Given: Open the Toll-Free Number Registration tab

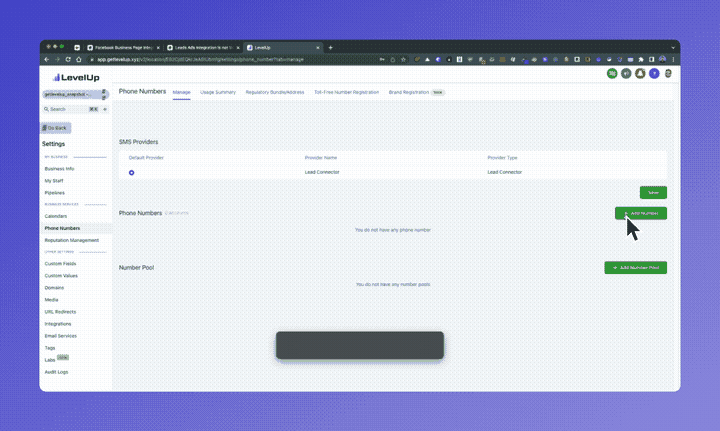Looking at the screenshot, I should coord(346,92).
